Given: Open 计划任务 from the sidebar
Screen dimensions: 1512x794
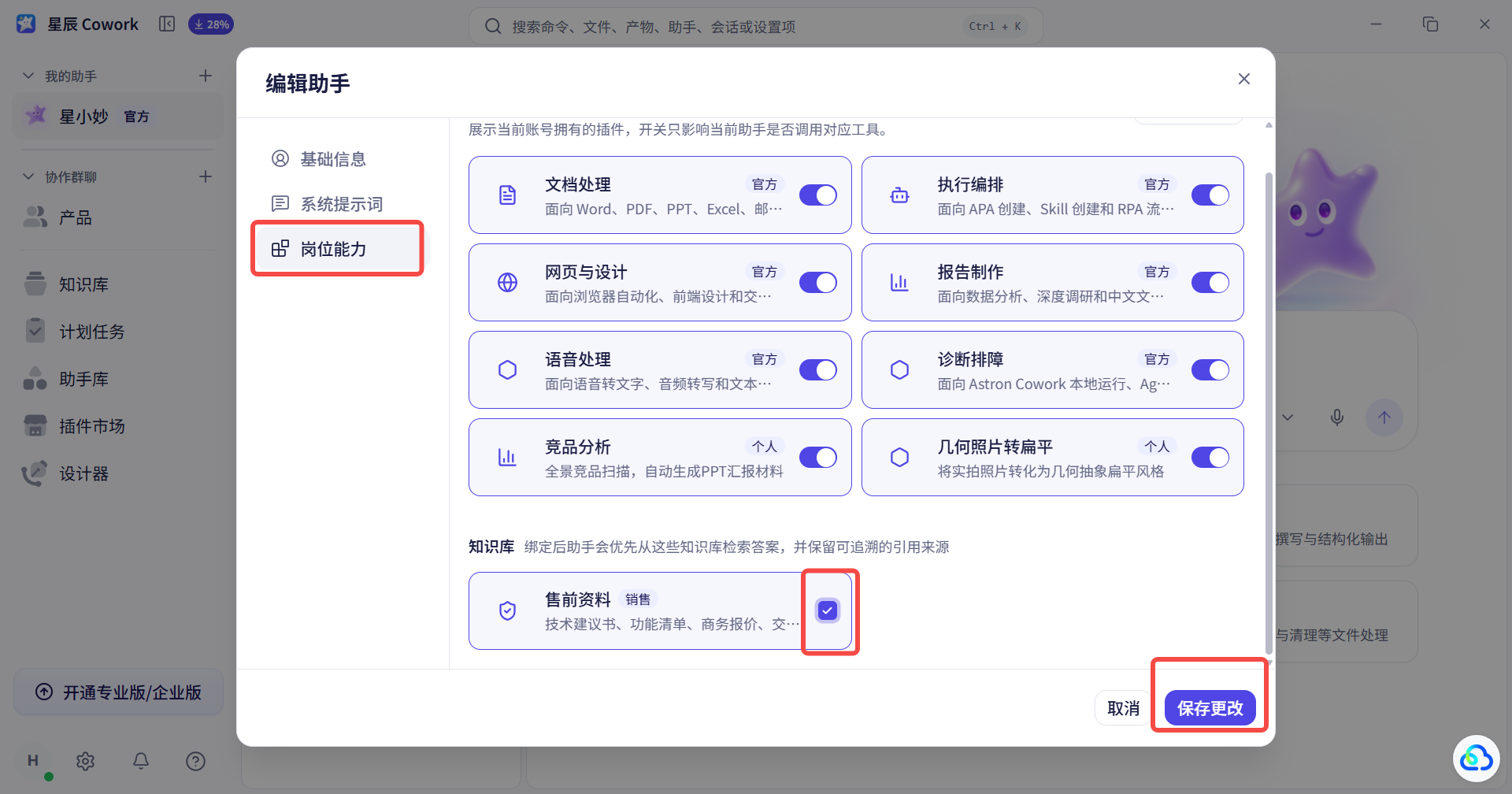Looking at the screenshot, I should (119, 332).
